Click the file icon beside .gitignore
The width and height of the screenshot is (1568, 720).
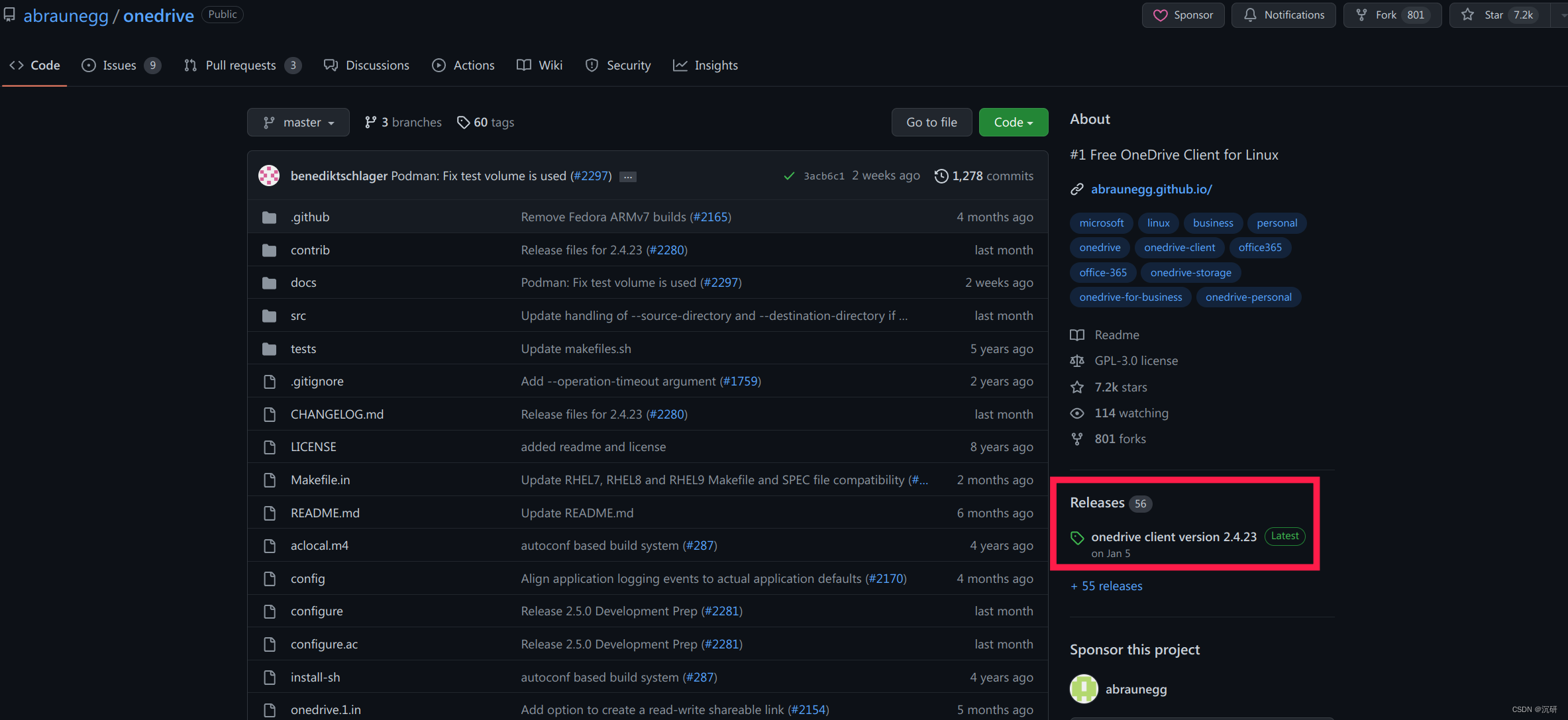coord(269,382)
